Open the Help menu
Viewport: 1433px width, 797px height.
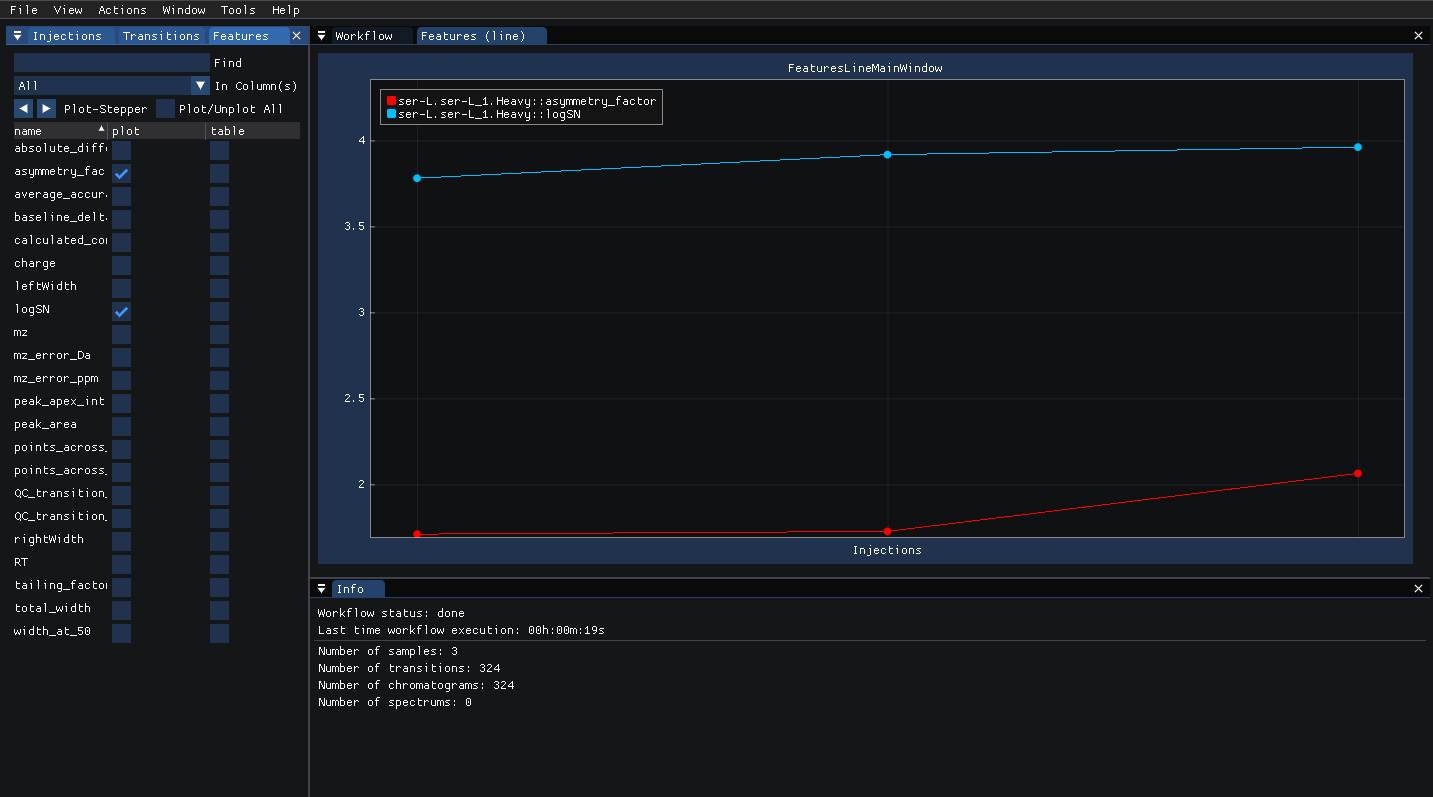[285, 10]
